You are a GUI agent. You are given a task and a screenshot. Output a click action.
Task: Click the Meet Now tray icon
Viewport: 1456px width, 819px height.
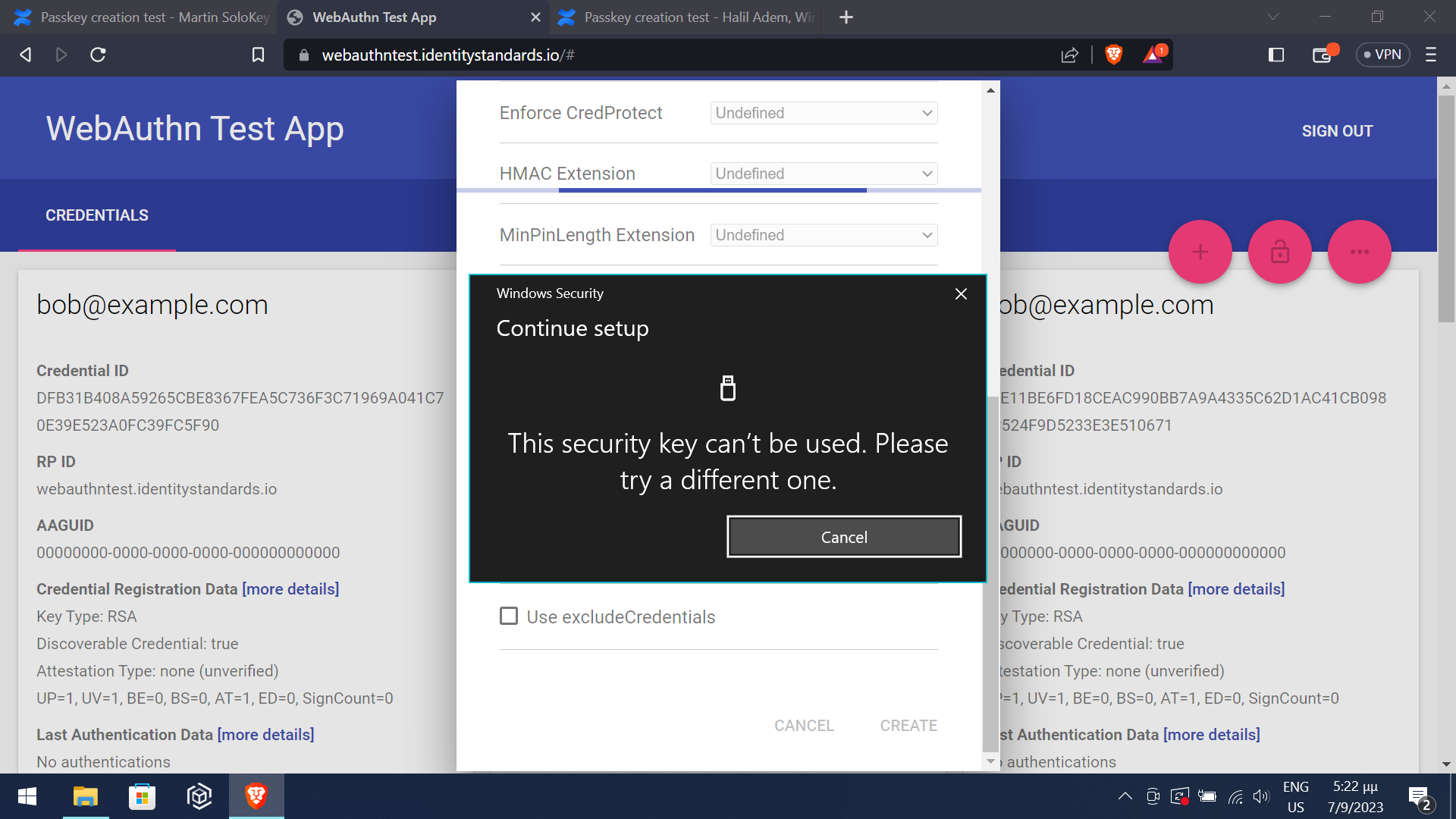click(1153, 796)
